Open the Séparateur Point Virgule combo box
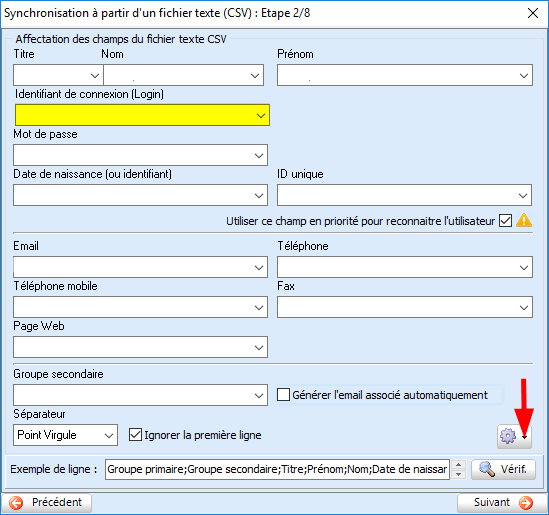The image size is (549, 515). 65,435
